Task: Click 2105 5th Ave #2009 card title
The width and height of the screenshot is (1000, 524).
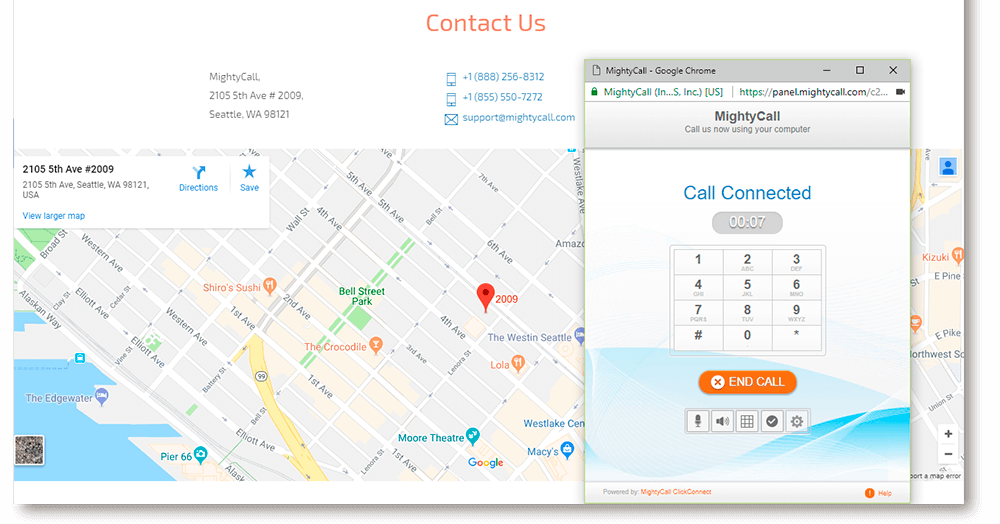Action: [x=68, y=169]
